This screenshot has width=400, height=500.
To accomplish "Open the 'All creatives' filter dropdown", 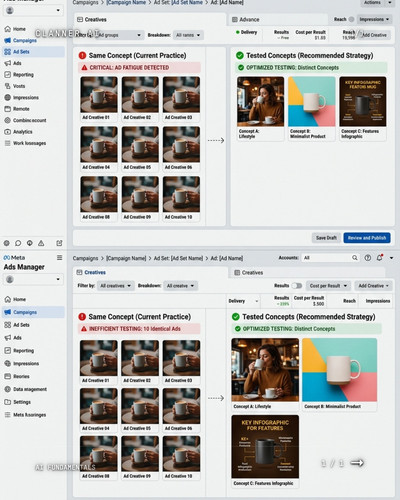I will point(116,286).
